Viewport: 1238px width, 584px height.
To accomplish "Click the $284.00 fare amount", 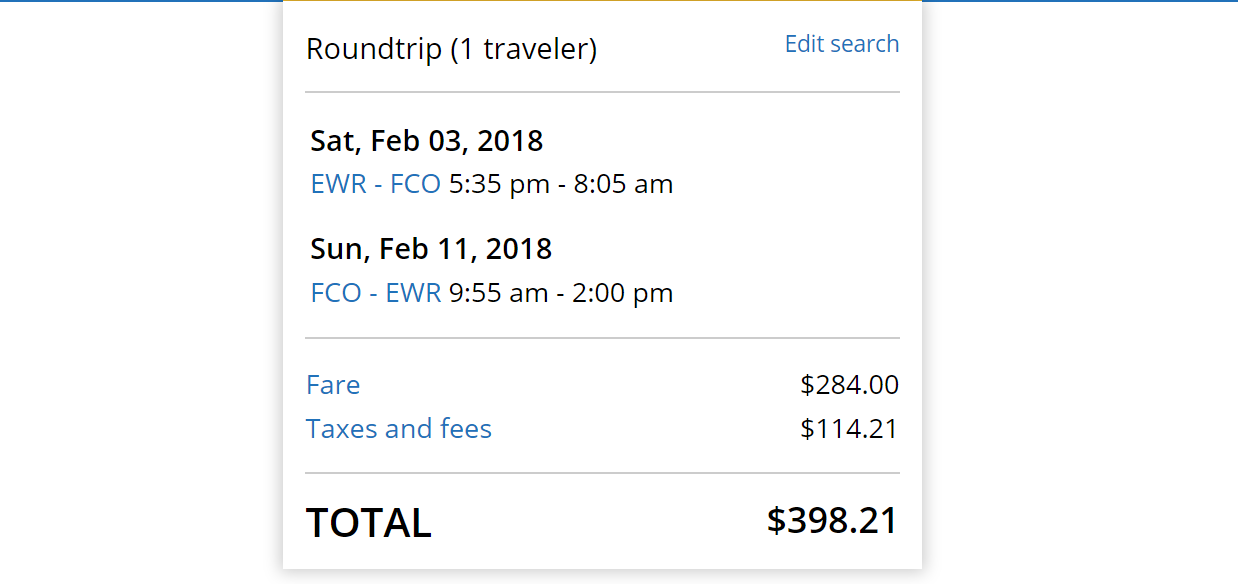I will tap(849, 385).
